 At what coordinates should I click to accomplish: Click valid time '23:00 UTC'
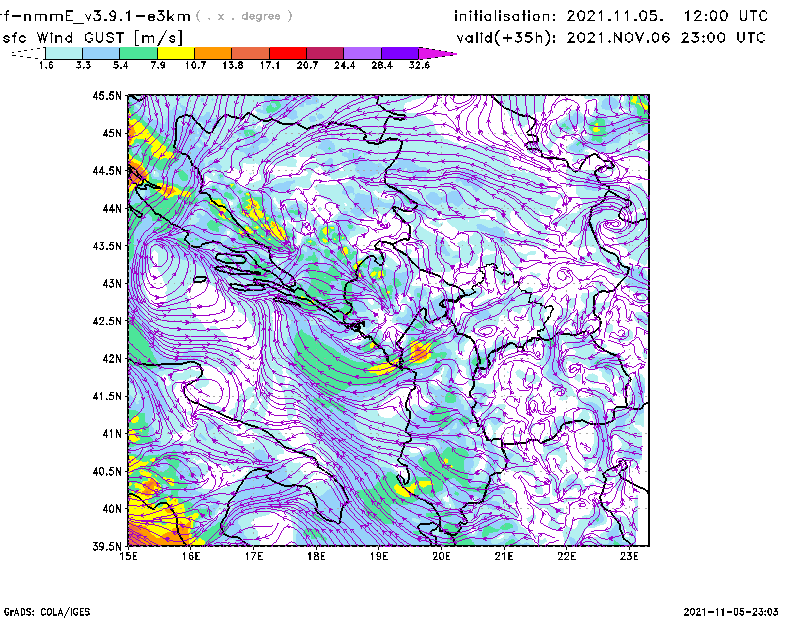pyautogui.click(x=723, y=38)
